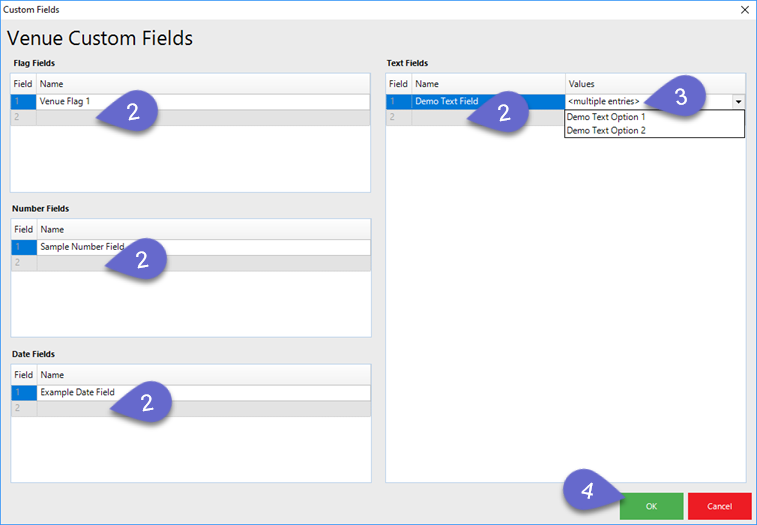757x525 pixels.
Task: Click the multiple entries values cell
Action: click(x=603, y=102)
